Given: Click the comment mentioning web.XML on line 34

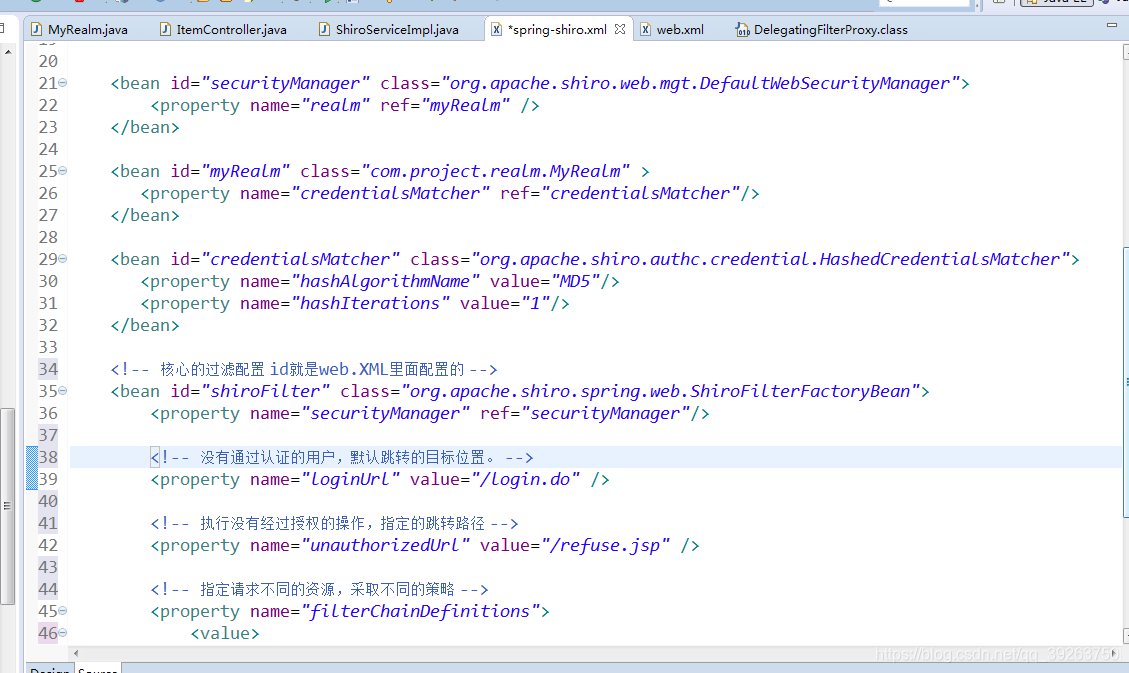Looking at the screenshot, I should [x=303, y=369].
